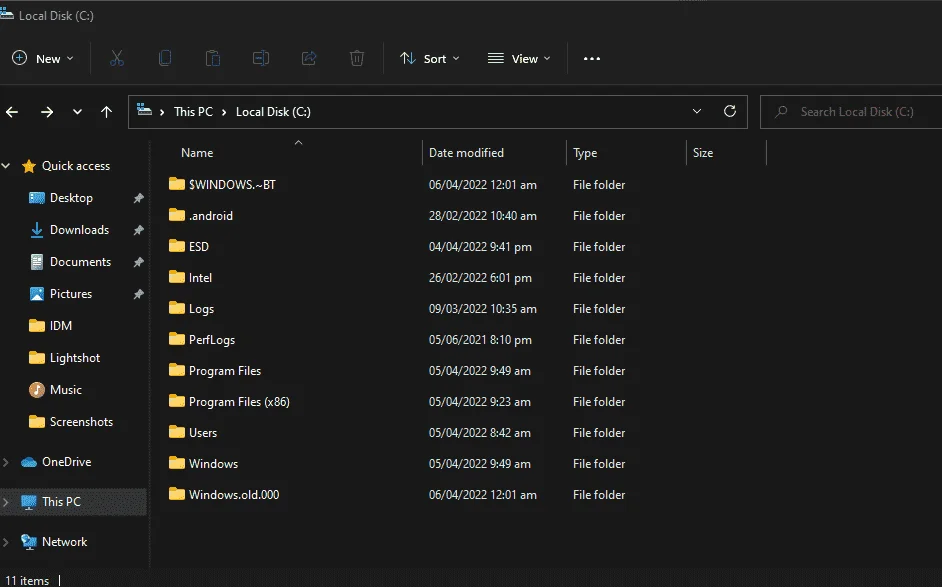Click the Search Local Disk (C:) field
This screenshot has width=942, height=587.
(x=851, y=112)
